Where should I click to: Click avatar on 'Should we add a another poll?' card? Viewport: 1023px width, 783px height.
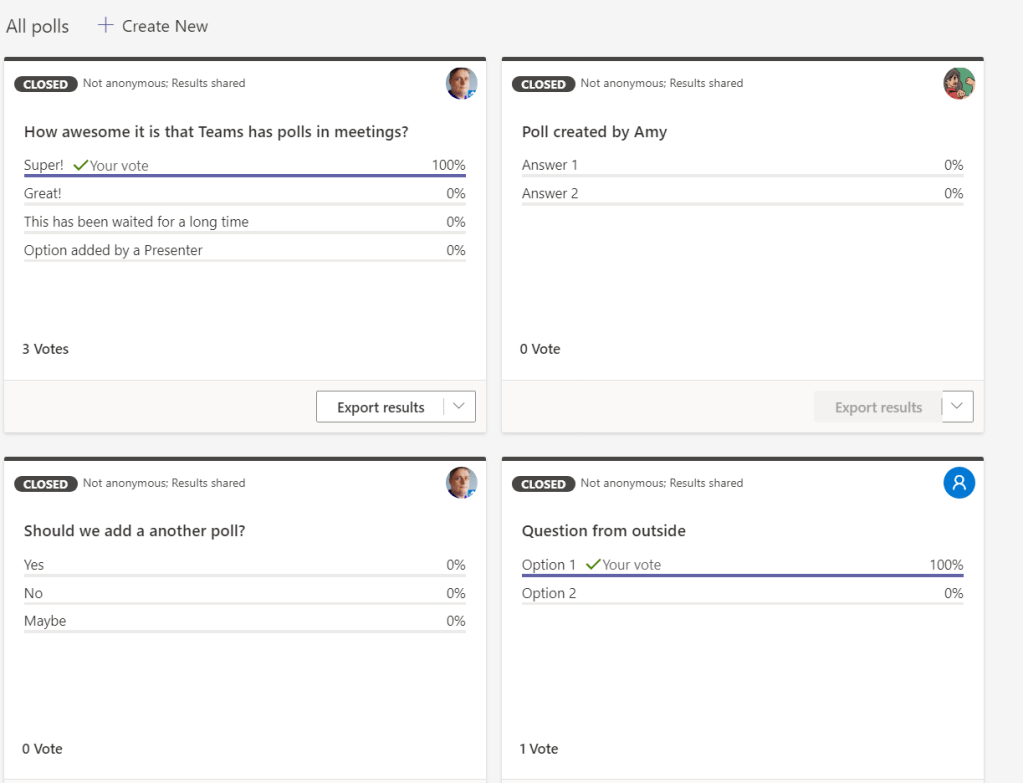pyautogui.click(x=461, y=483)
